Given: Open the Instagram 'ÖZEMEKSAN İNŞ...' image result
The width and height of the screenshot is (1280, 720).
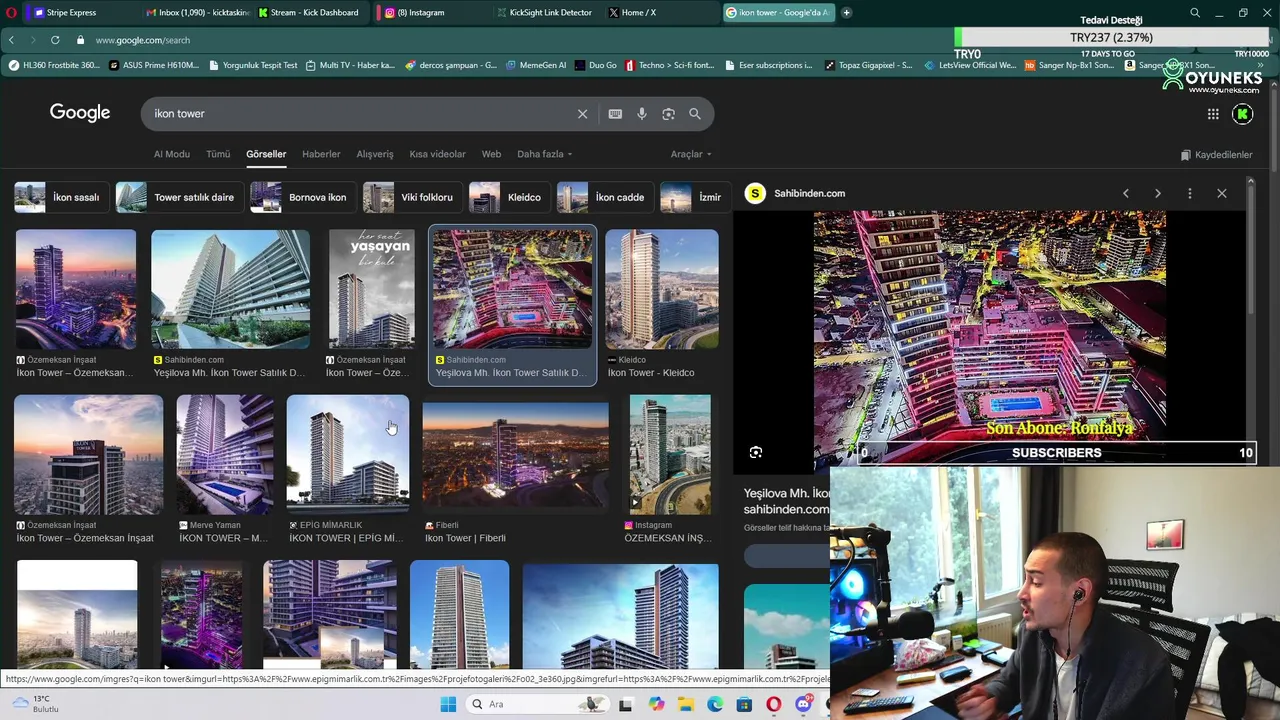Looking at the screenshot, I should pos(670,470).
